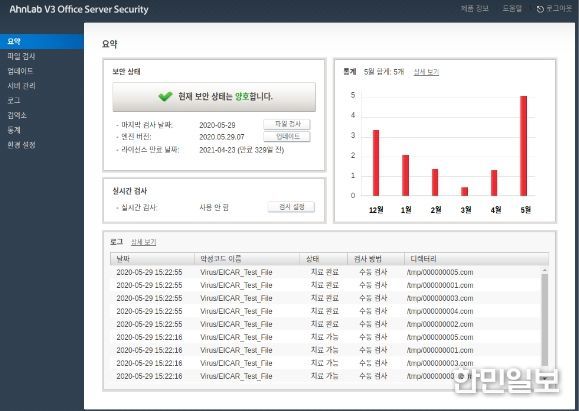This screenshot has height=411, width=579.
Task: Click the 업데이트 button beside engine version
Action: [287, 137]
